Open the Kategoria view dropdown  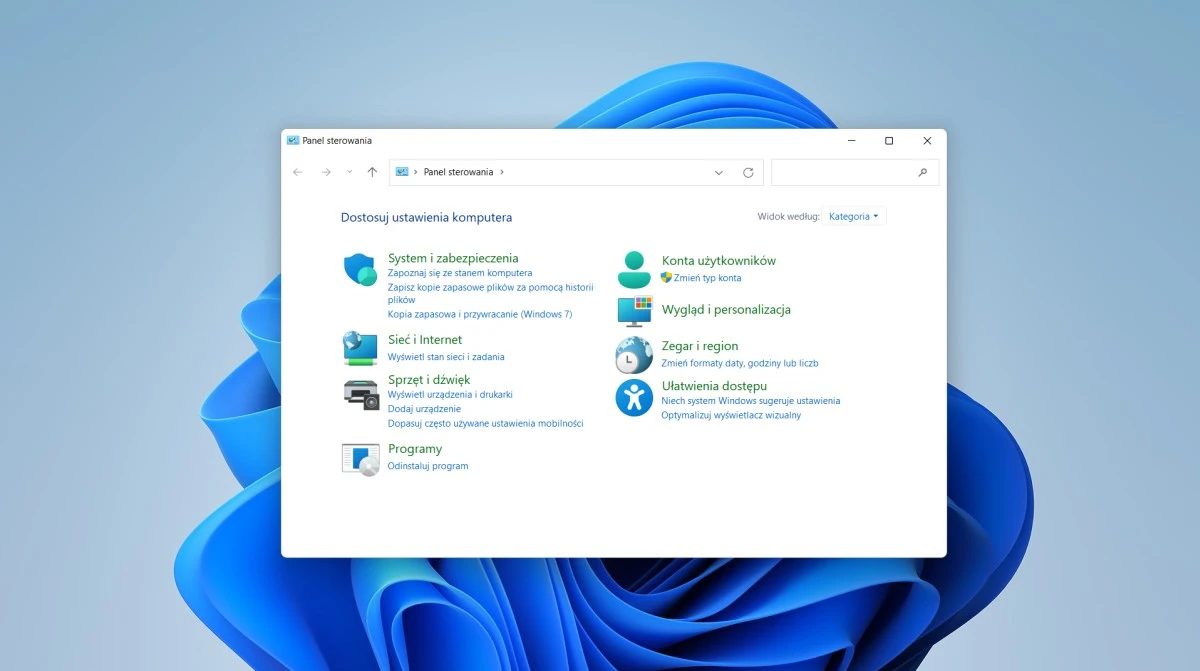[853, 216]
